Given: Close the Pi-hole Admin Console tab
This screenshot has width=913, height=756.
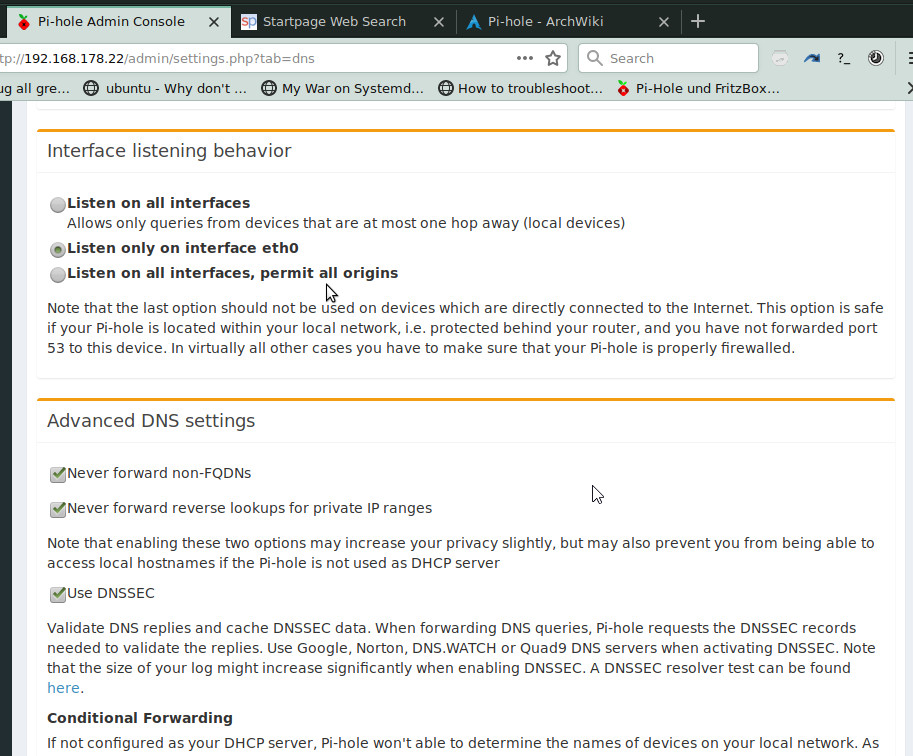Looking at the screenshot, I should [x=214, y=22].
